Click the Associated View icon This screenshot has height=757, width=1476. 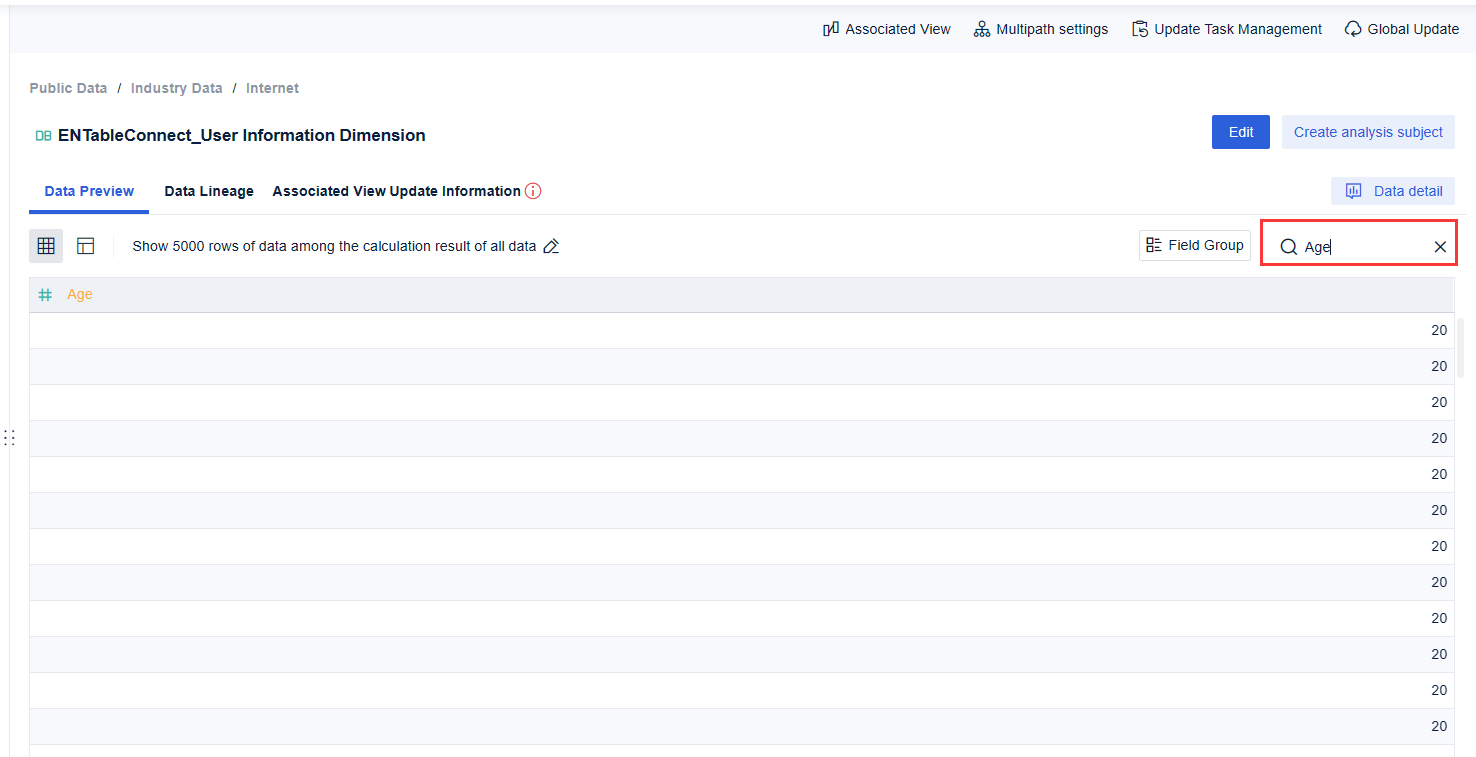(x=831, y=29)
